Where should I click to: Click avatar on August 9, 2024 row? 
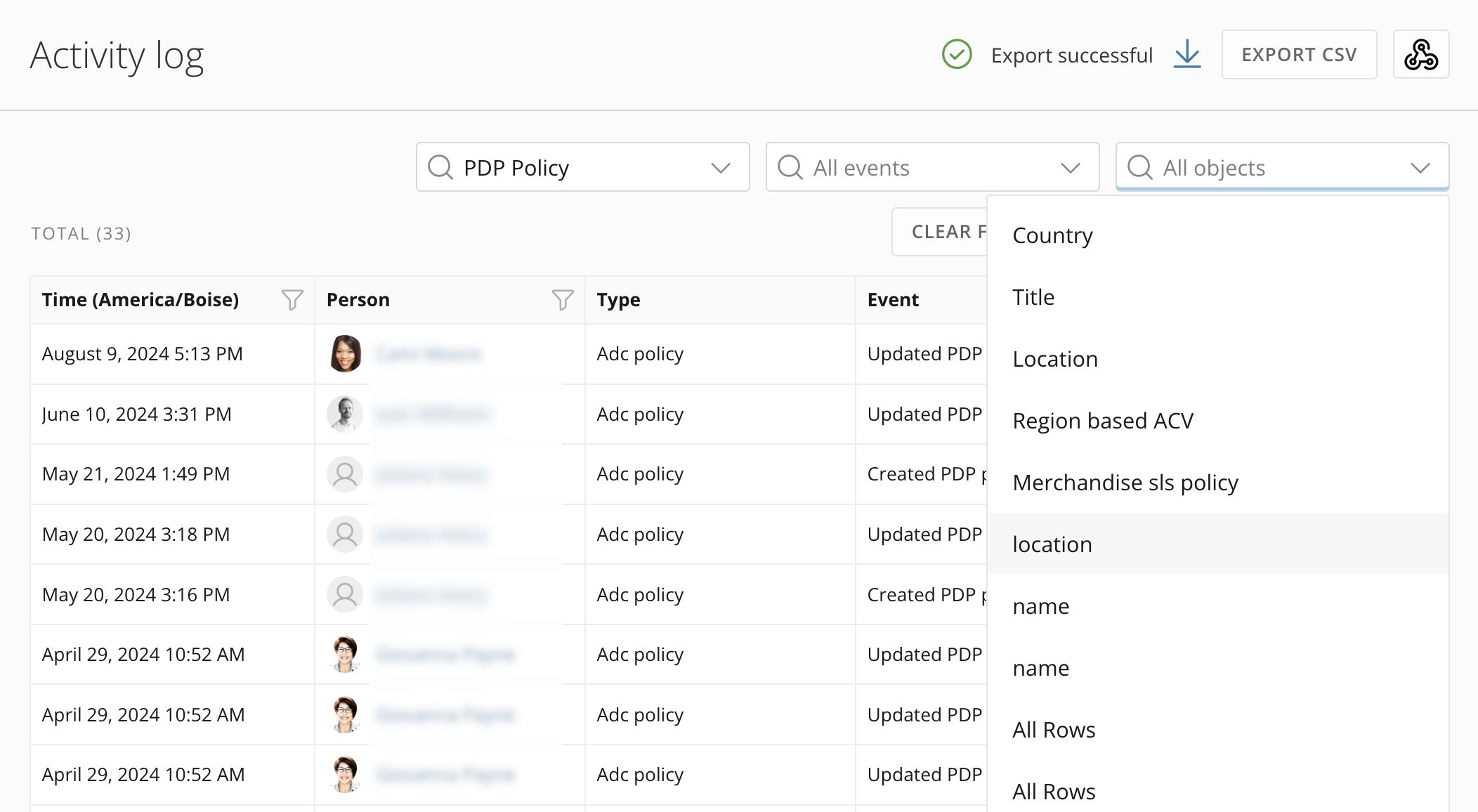(x=345, y=353)
